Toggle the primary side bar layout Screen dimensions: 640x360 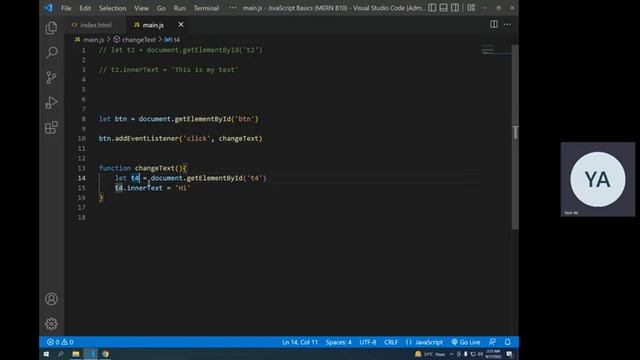click(x=432, y=8)
